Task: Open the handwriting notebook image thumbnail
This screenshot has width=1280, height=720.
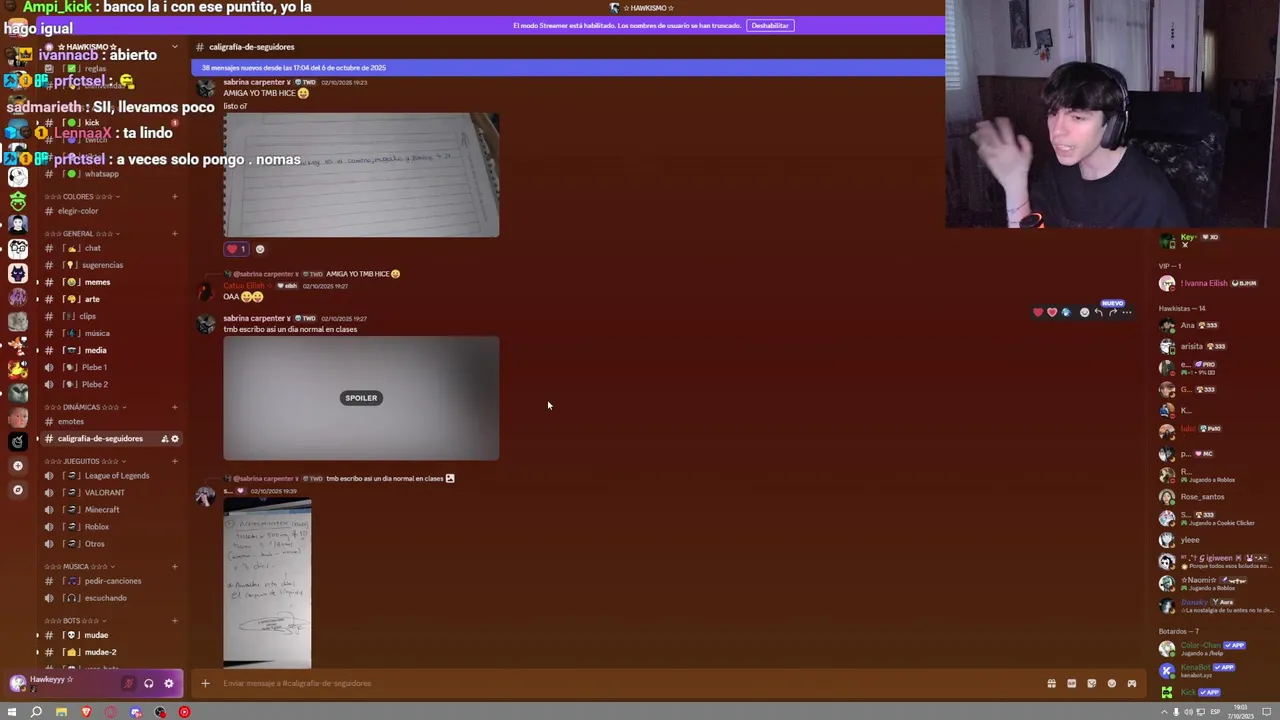Action: click(361, 175)
